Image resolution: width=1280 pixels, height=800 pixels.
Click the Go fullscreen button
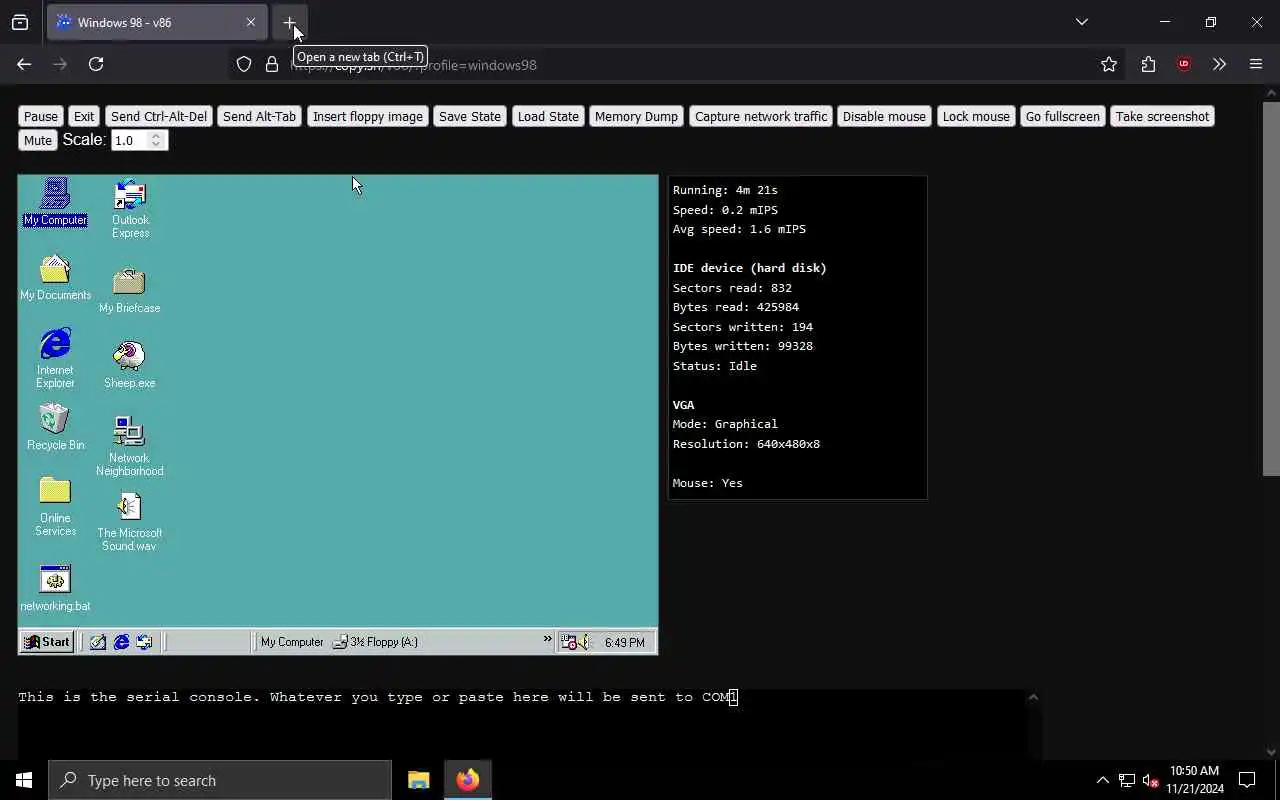(1062, 116)
